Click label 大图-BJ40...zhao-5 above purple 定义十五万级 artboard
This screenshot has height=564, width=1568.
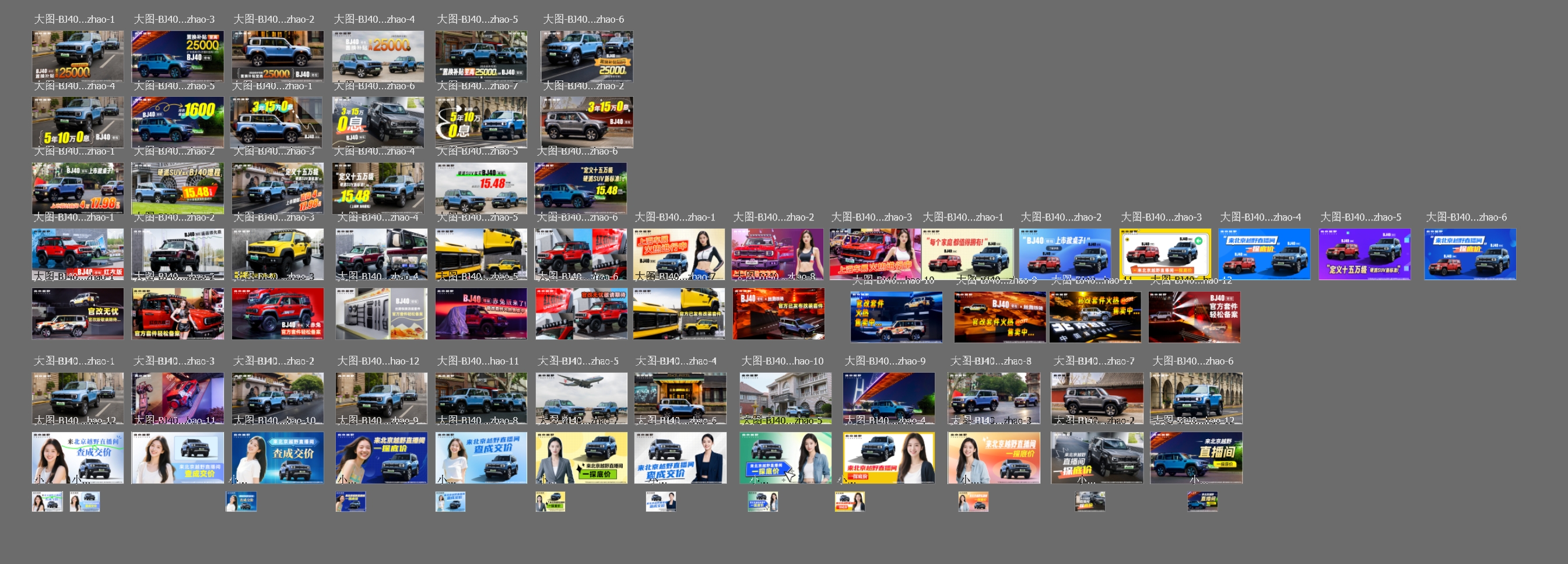(1360, 218)
